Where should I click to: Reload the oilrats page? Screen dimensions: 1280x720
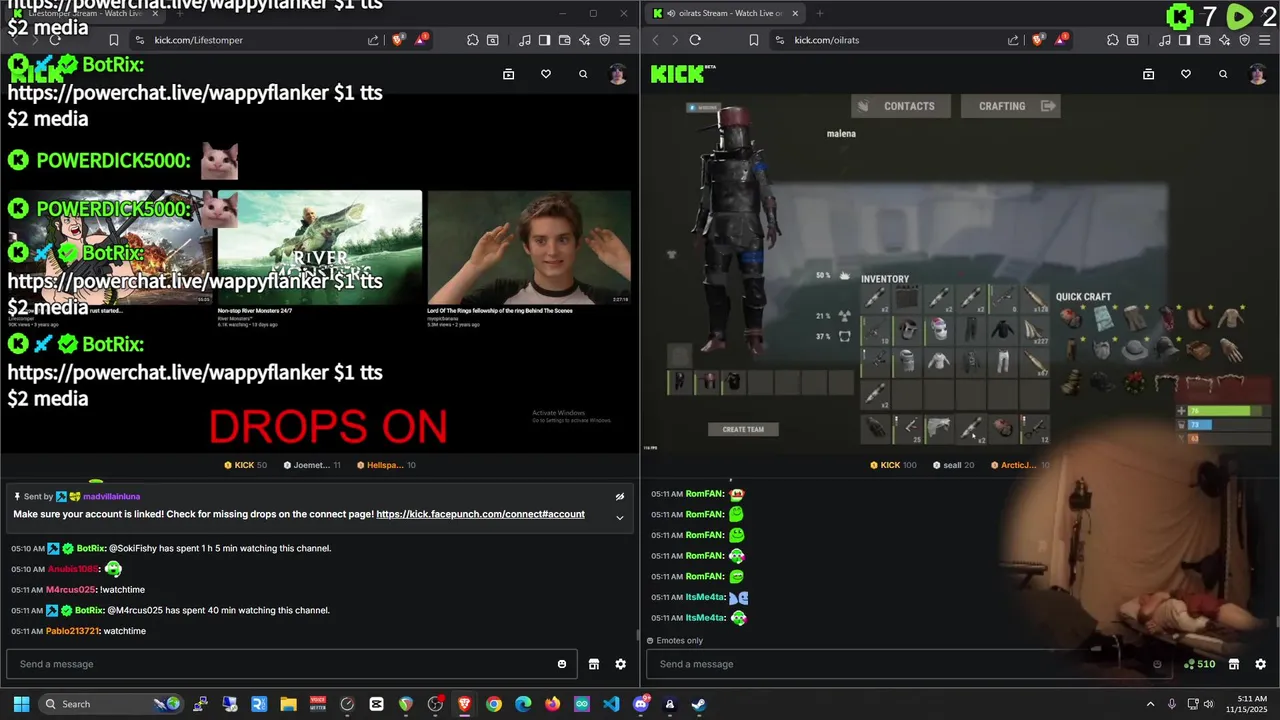695,40
